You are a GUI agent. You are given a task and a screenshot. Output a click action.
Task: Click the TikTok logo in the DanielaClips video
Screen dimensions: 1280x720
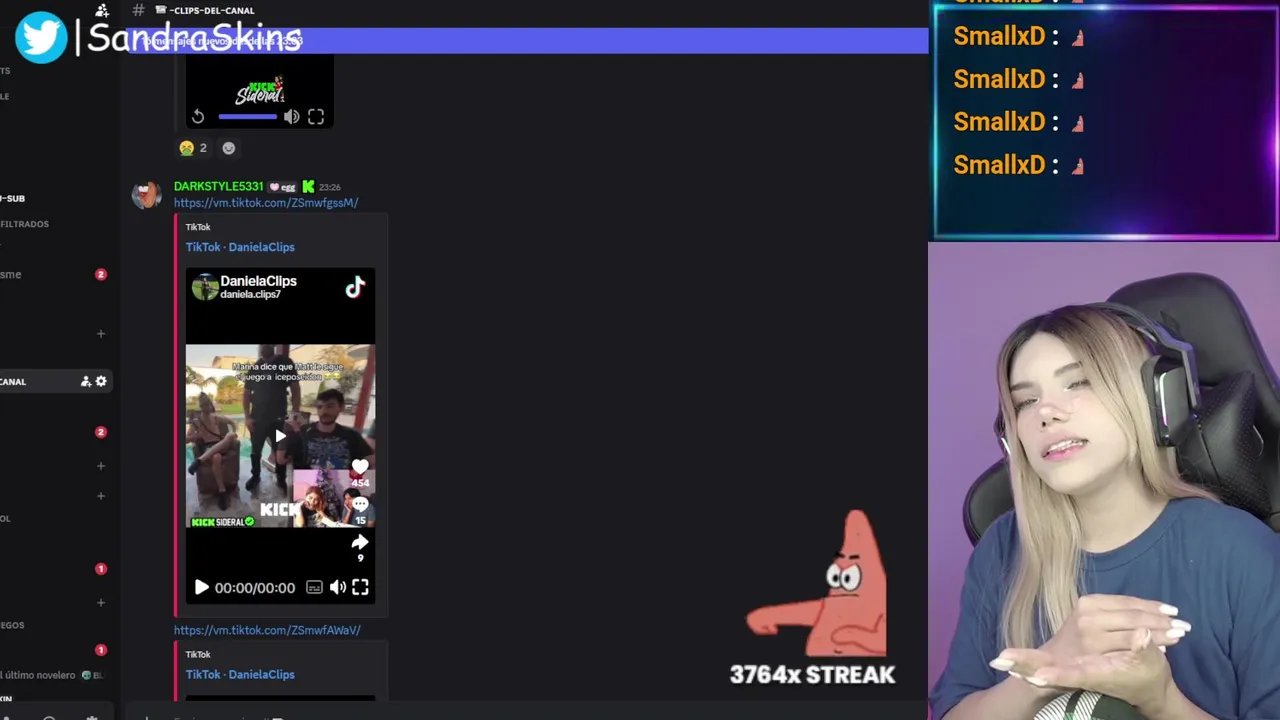pyautogui.click(x=355, y=288)
